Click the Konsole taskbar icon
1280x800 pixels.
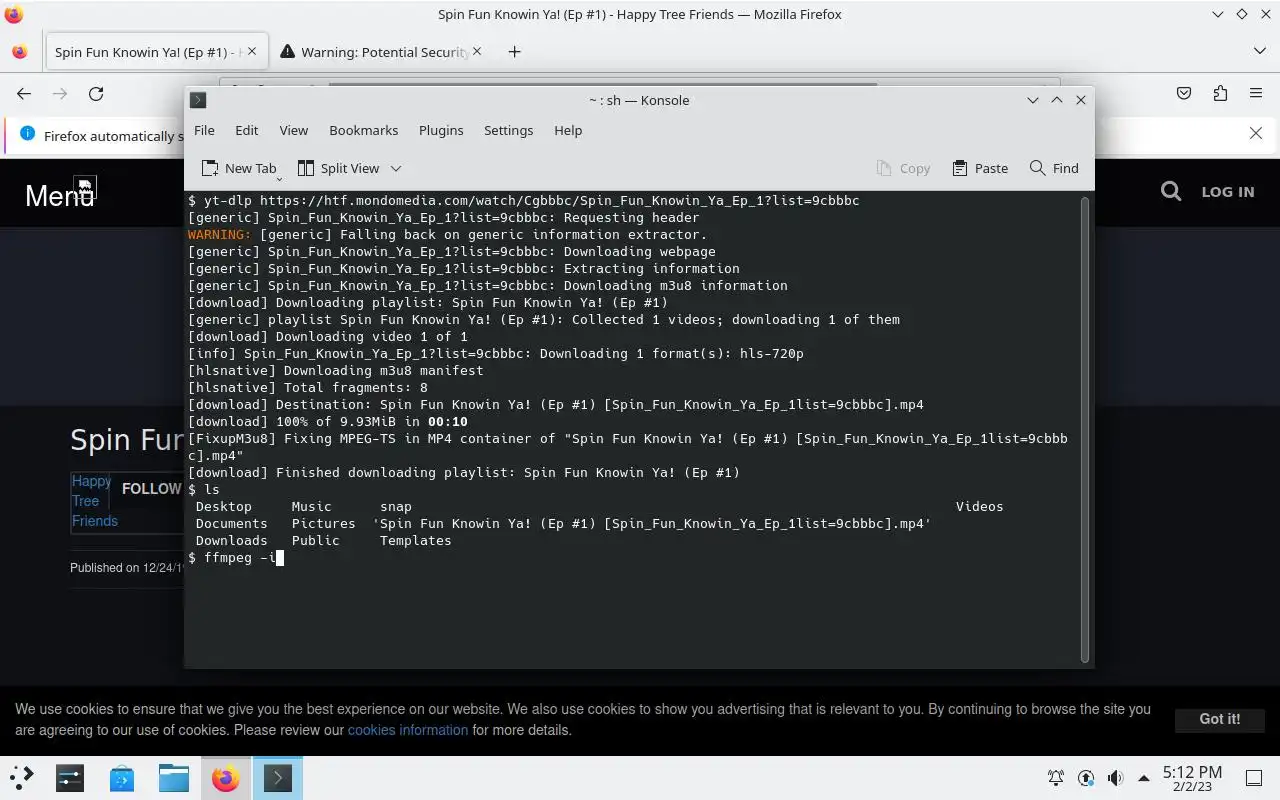tap(278, 777)
